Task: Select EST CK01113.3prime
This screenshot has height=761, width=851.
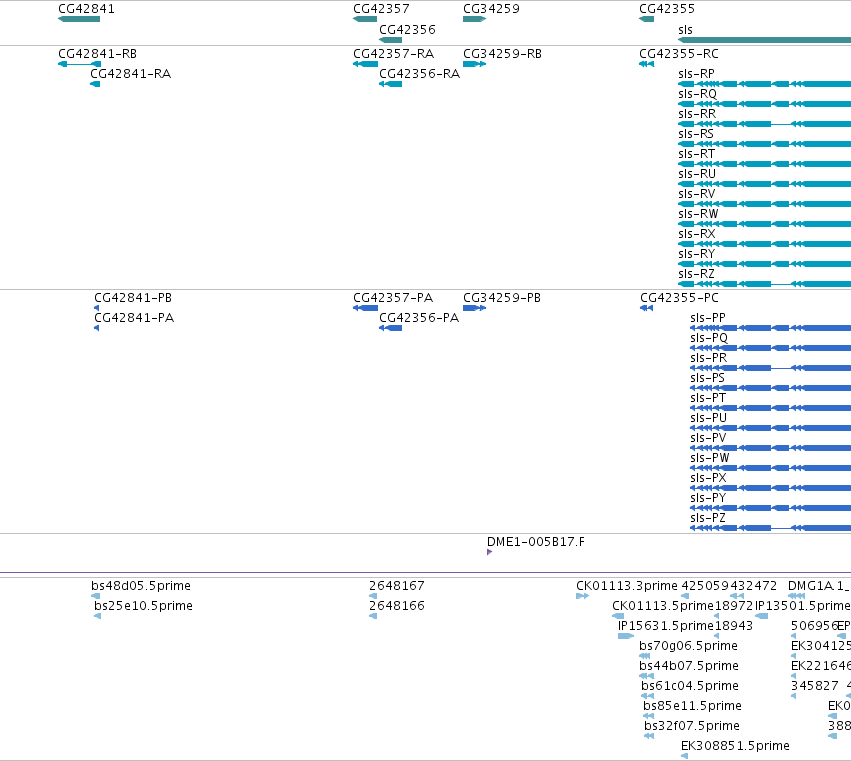Action: (x=582, y=596)
